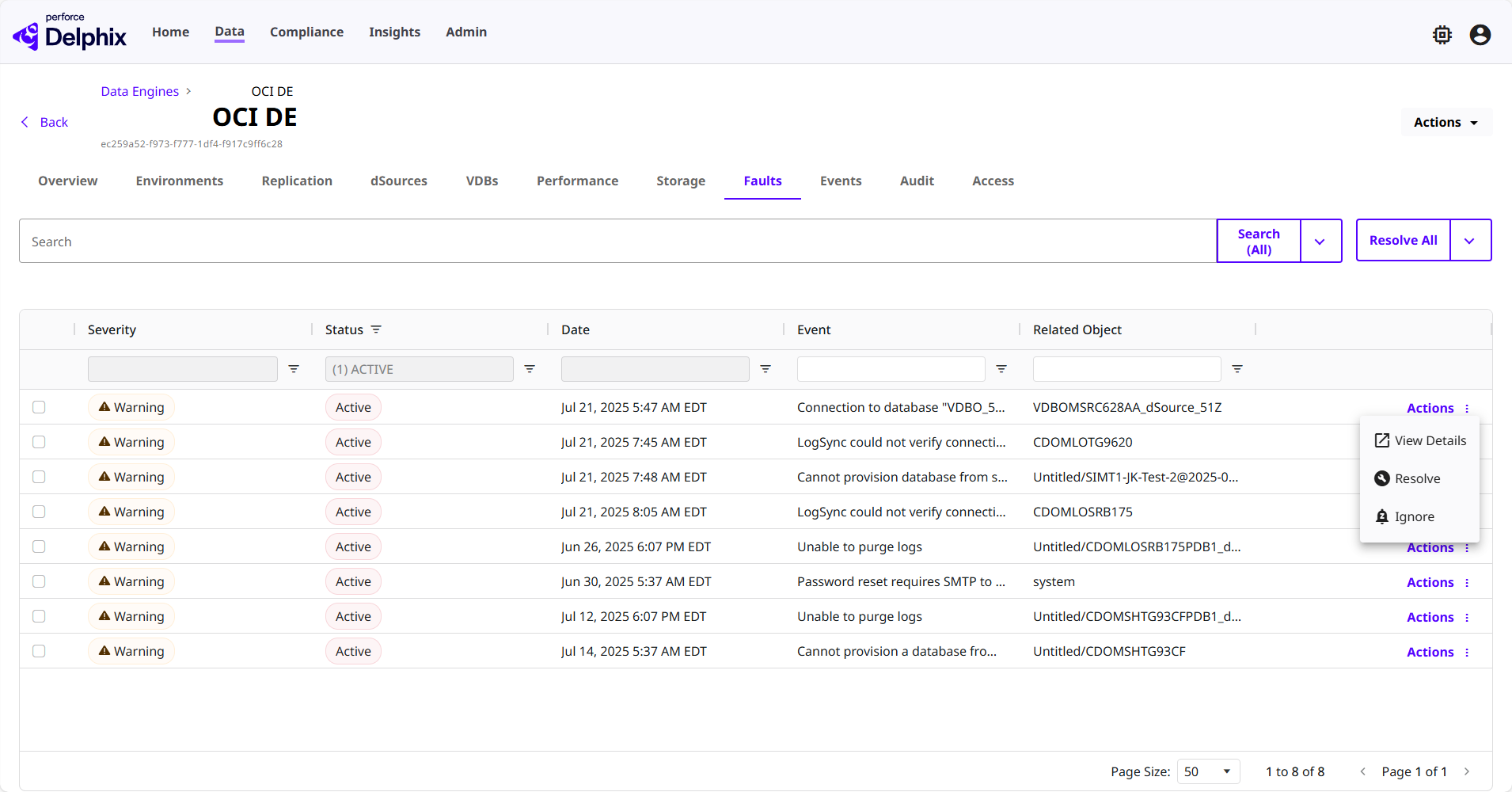Click the Delphix logo
The height and width of the screenshot is (792, 1512).
(70, 32)
